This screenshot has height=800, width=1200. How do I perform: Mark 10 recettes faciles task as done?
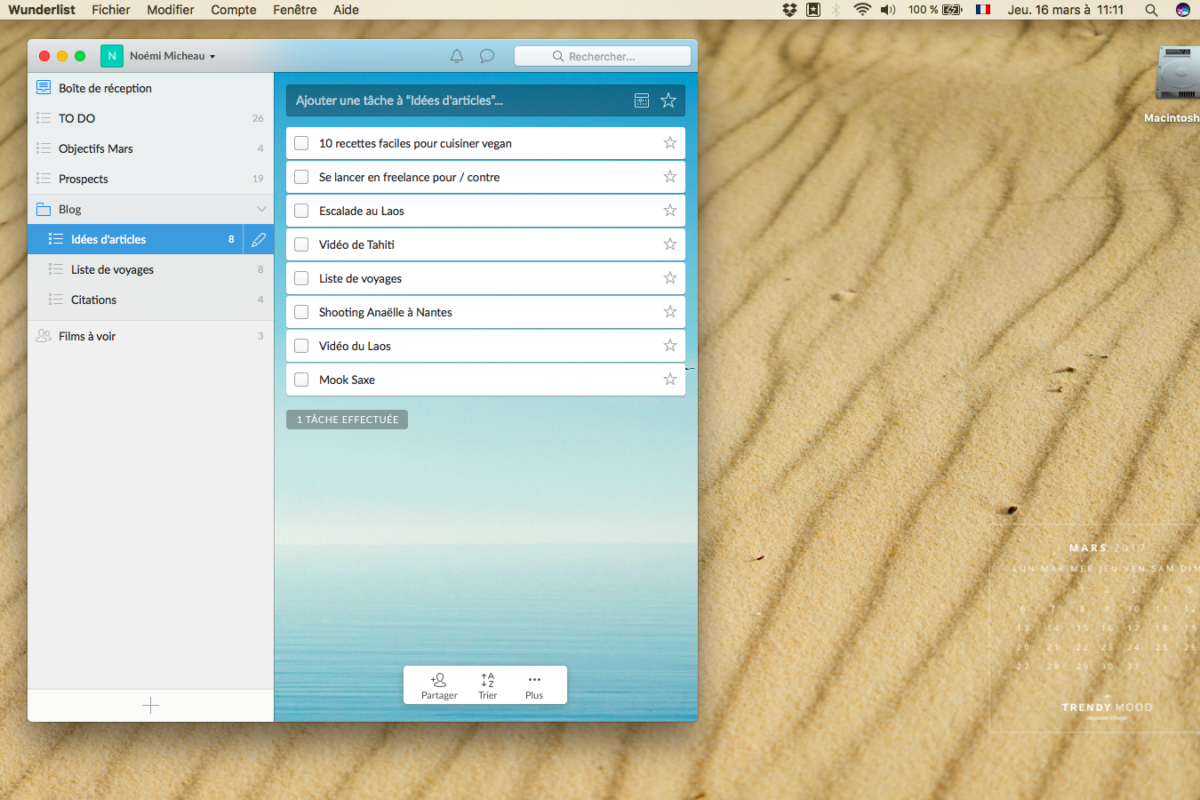[x=301, y=143]
